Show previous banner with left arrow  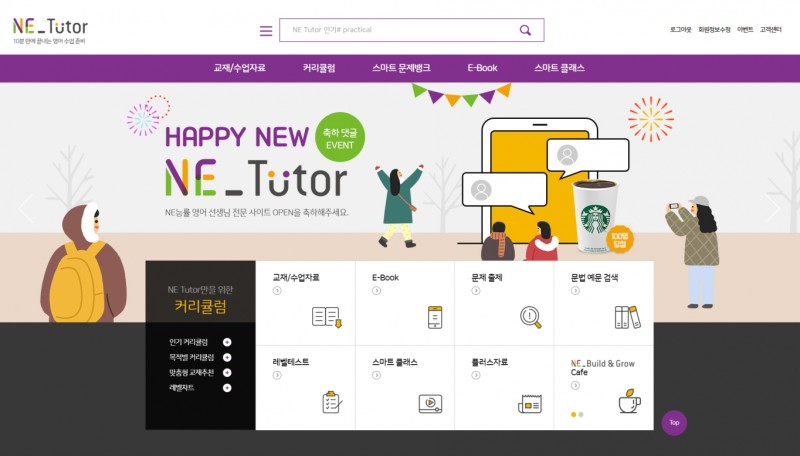(x=25, y=208)
